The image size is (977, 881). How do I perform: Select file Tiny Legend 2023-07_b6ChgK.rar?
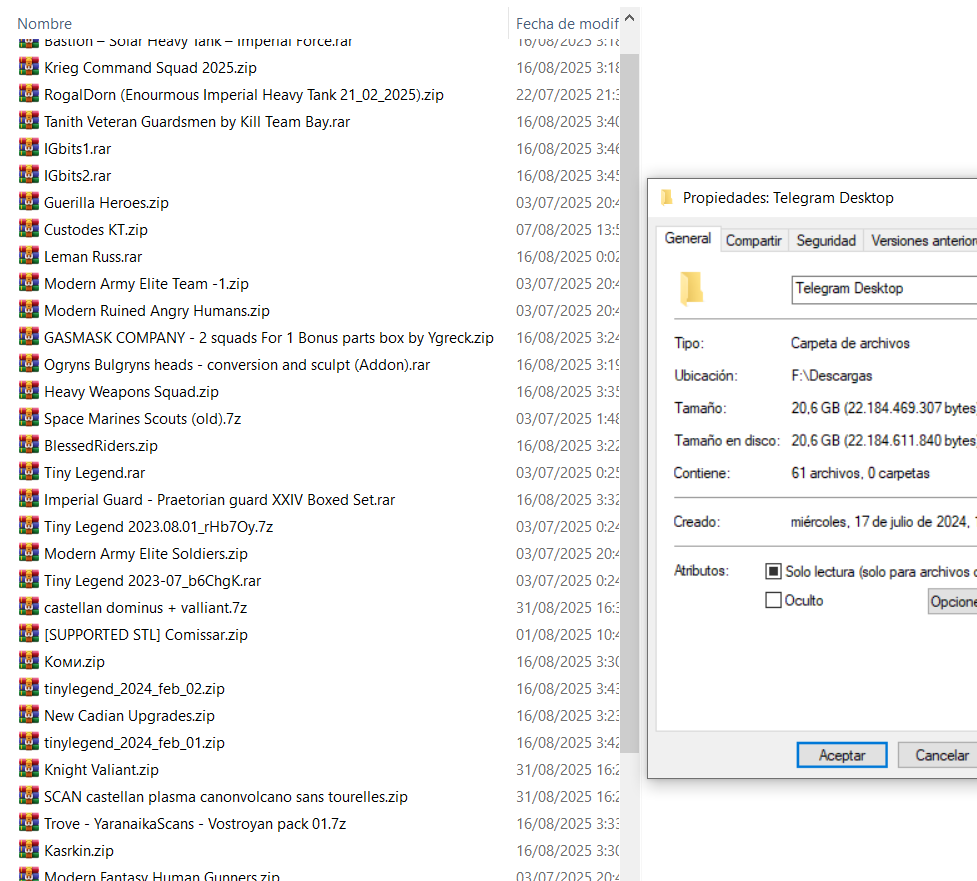tap(152, 581)
